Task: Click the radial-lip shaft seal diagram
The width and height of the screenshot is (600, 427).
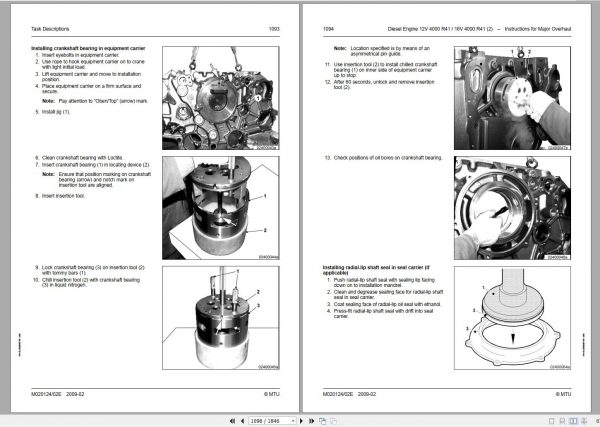Action: click(x=512, y=318)
